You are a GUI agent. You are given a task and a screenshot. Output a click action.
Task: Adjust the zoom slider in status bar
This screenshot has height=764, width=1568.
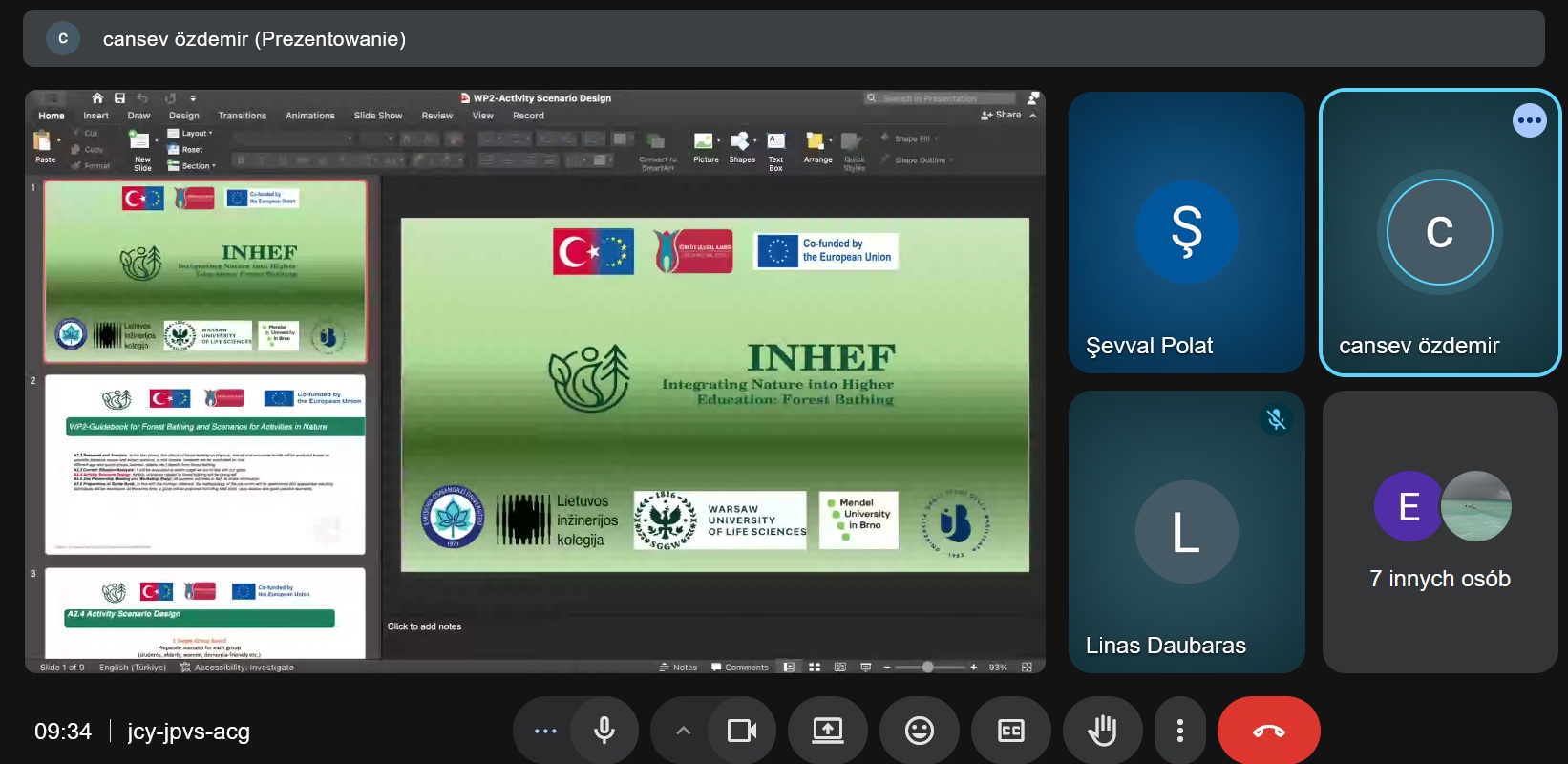[927, 668]
